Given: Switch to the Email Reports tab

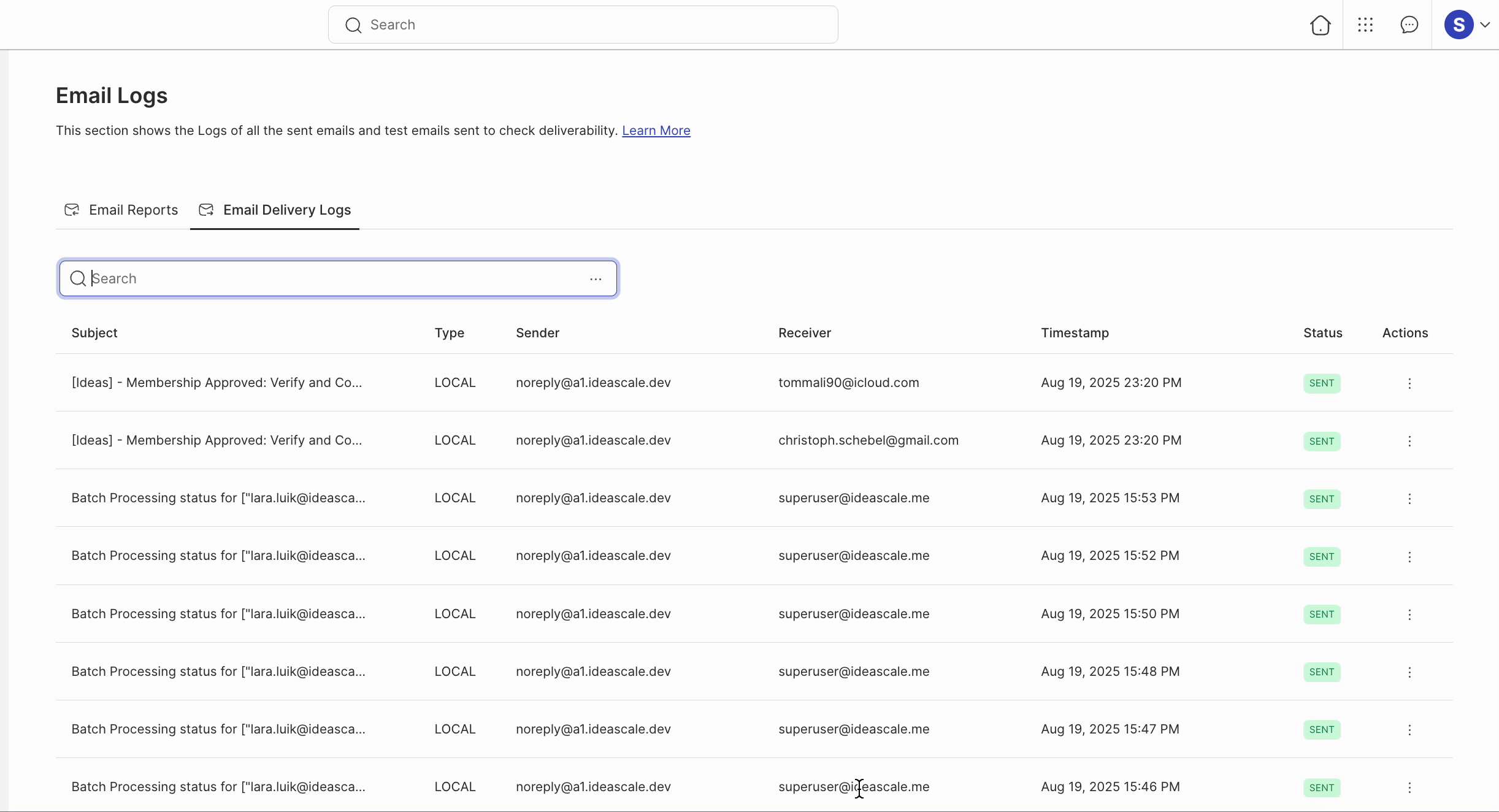Looking at the screenshot, I should coord(121,210).
